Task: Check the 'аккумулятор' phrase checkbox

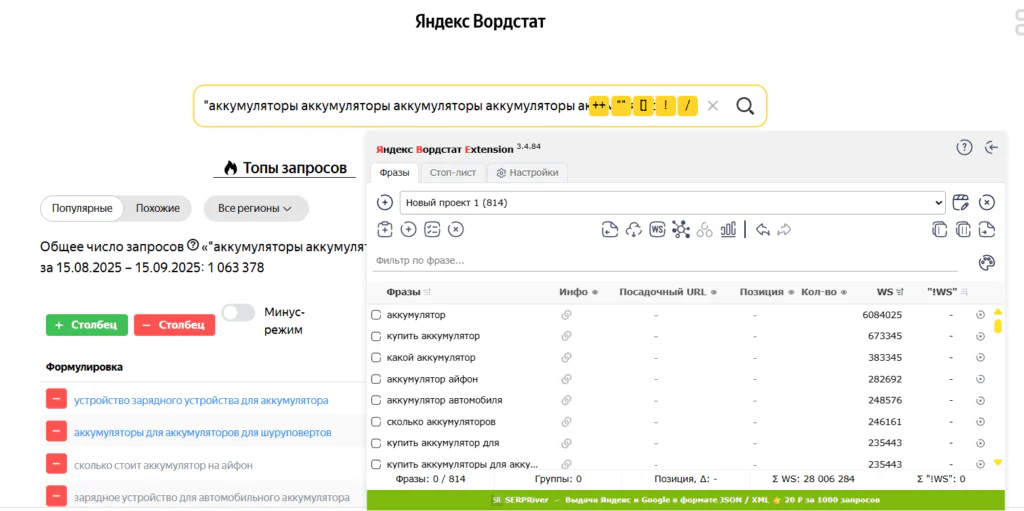Action: pos(376,315)
